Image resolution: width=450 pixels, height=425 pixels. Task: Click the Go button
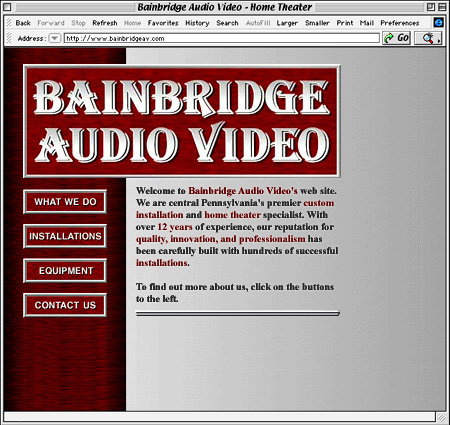[x=396, y=38]
